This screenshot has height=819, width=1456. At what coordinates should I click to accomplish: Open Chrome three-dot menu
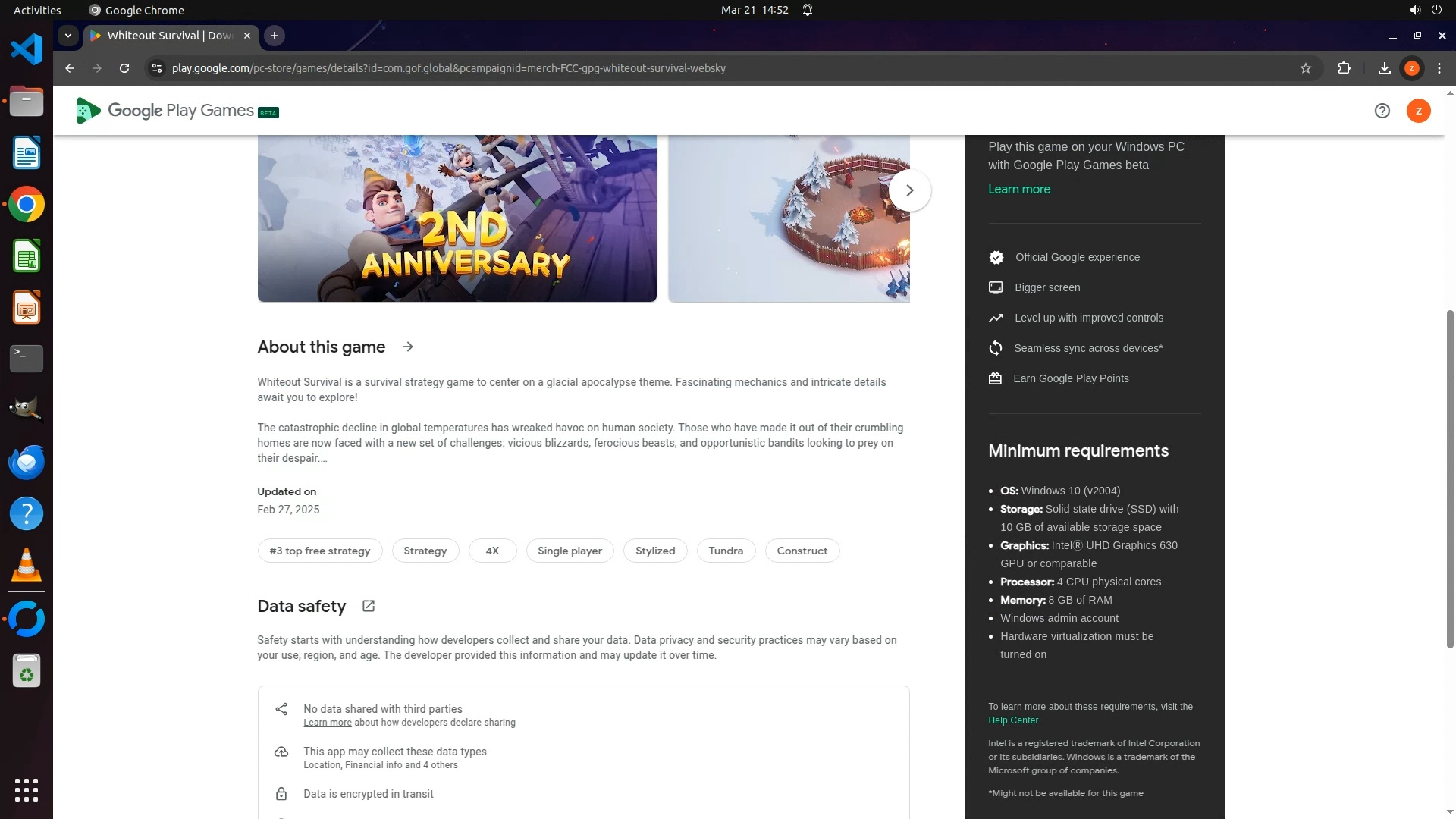pyautogui.click(x=1439, y=68)
